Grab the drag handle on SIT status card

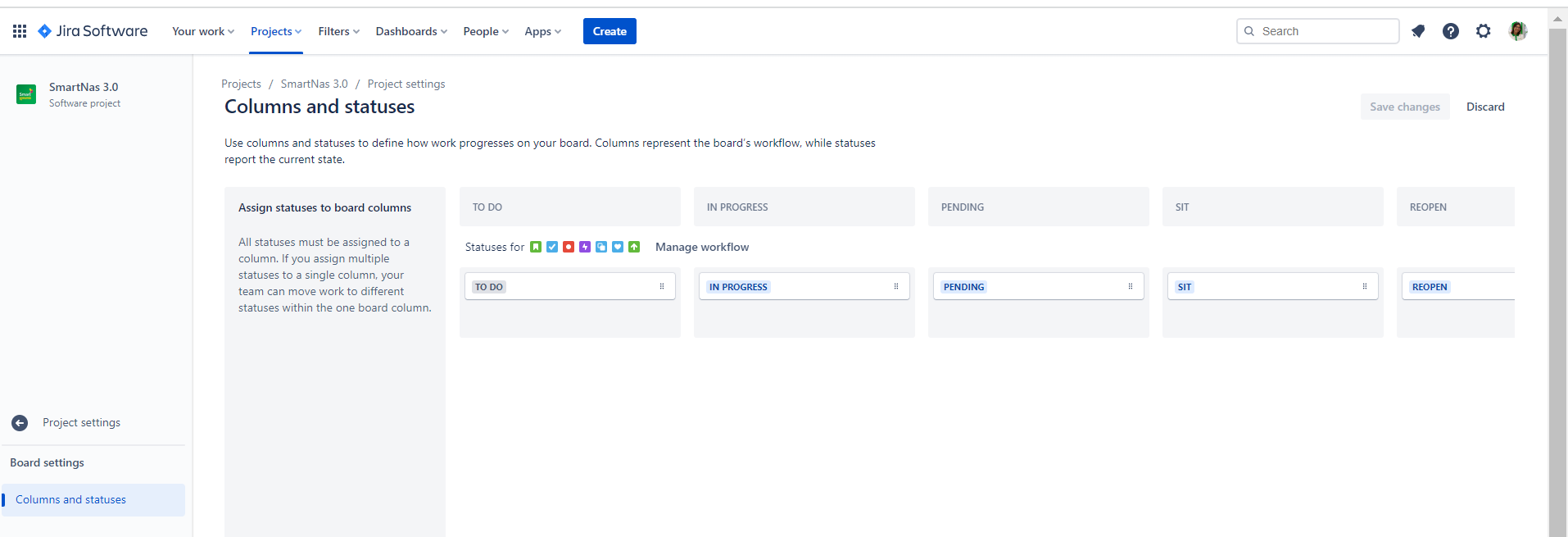pyautogui.click(x=1365, y=286)
